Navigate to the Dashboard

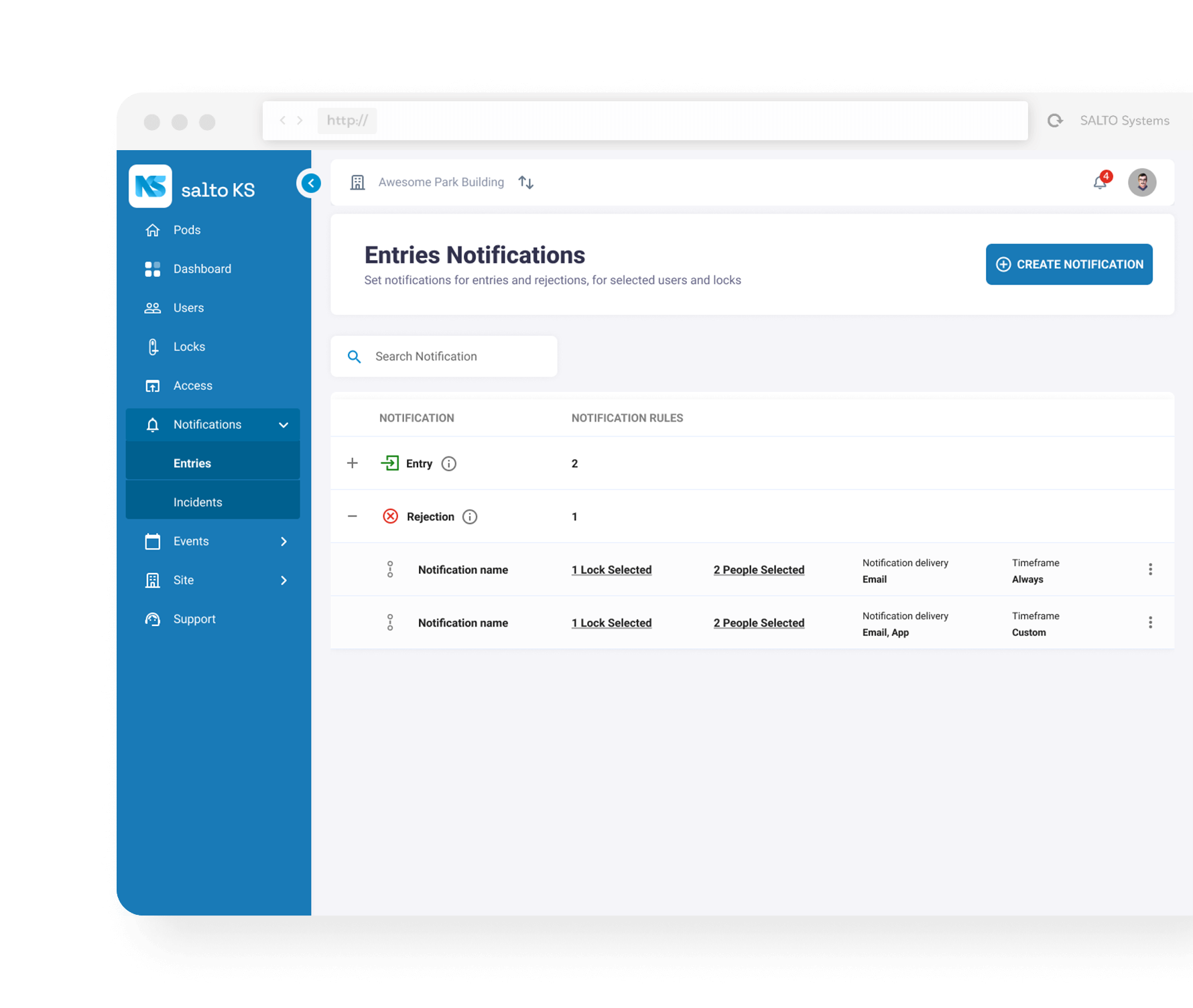[x=202, y=269]
